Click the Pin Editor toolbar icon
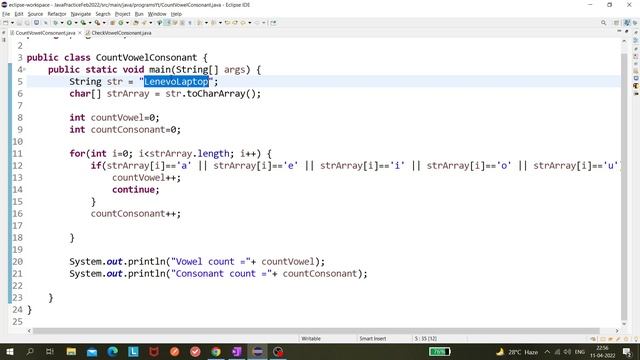This screenshot has height=360, width=640. pyautogui.click(x=273, y=23)
